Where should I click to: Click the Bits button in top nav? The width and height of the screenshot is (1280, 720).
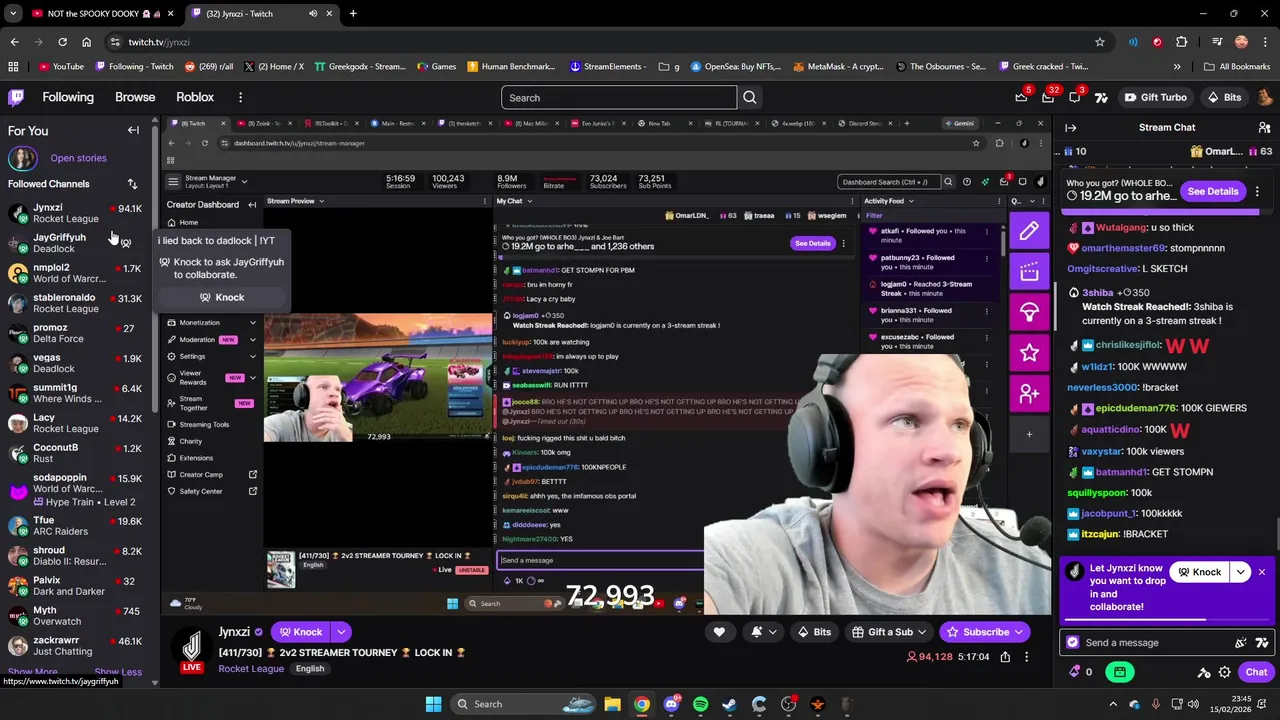point(1225,97)
